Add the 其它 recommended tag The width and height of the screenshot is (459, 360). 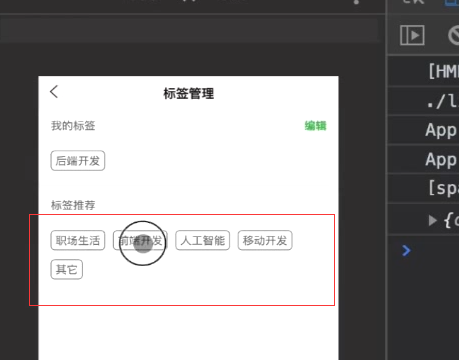click(x=67, y=269)
